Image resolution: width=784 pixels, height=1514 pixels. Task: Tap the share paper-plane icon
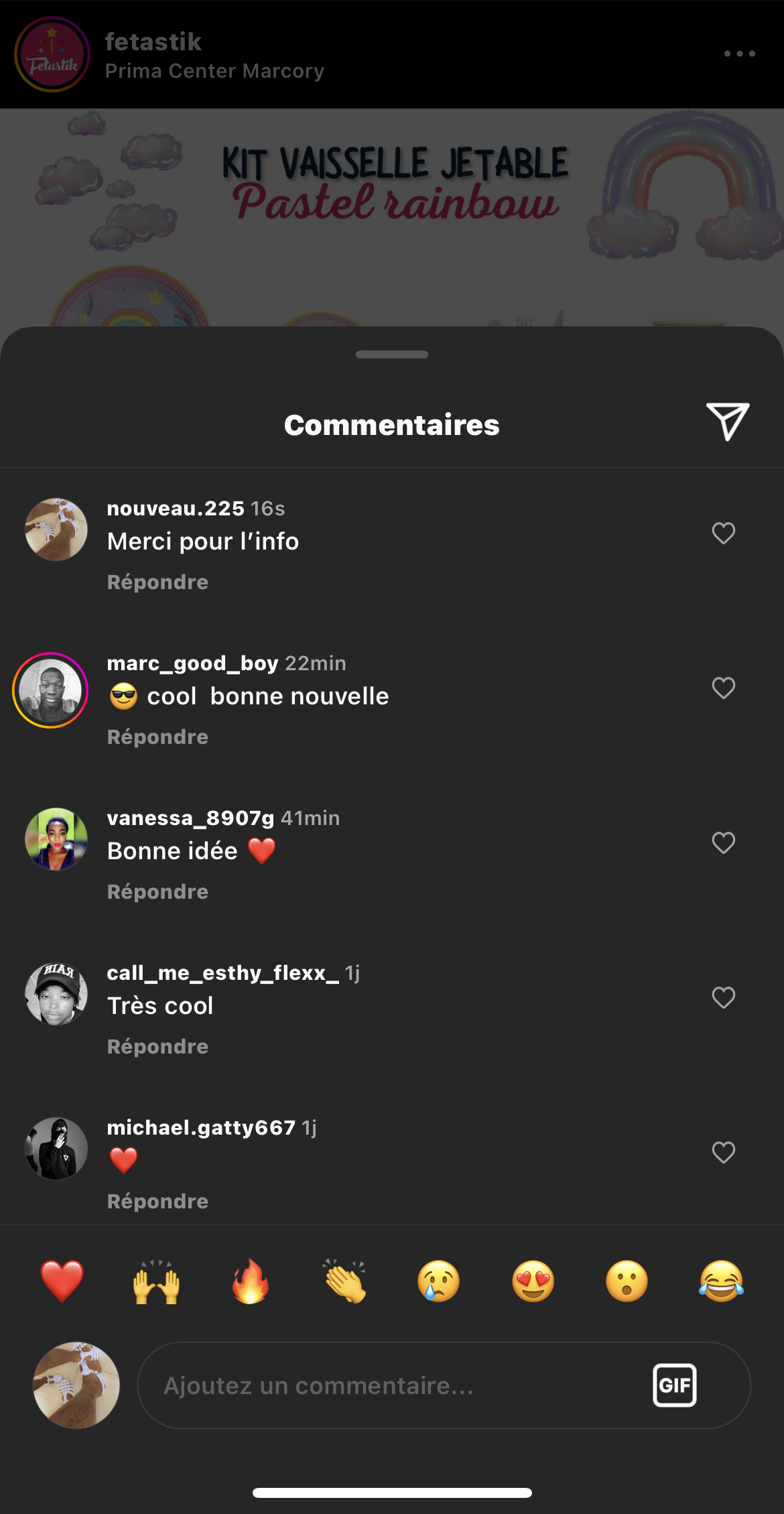[x=727, y=422]
